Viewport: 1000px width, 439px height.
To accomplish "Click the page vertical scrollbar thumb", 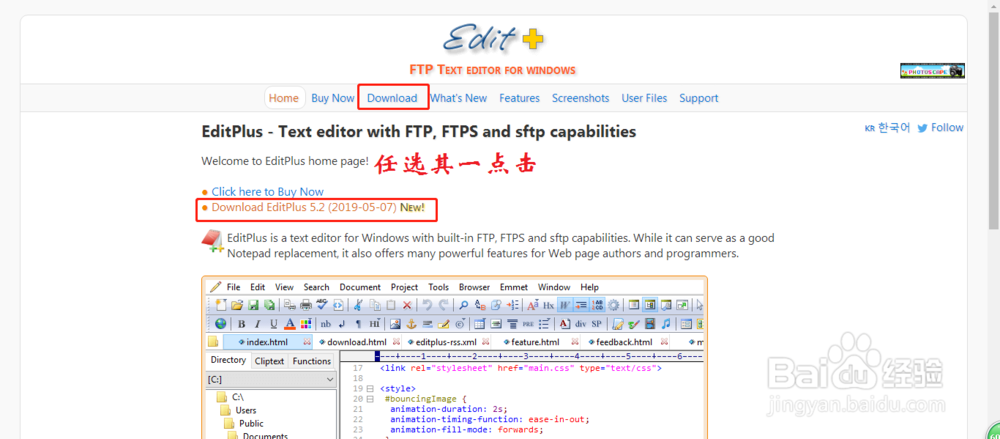I will (x=994, y=121).
